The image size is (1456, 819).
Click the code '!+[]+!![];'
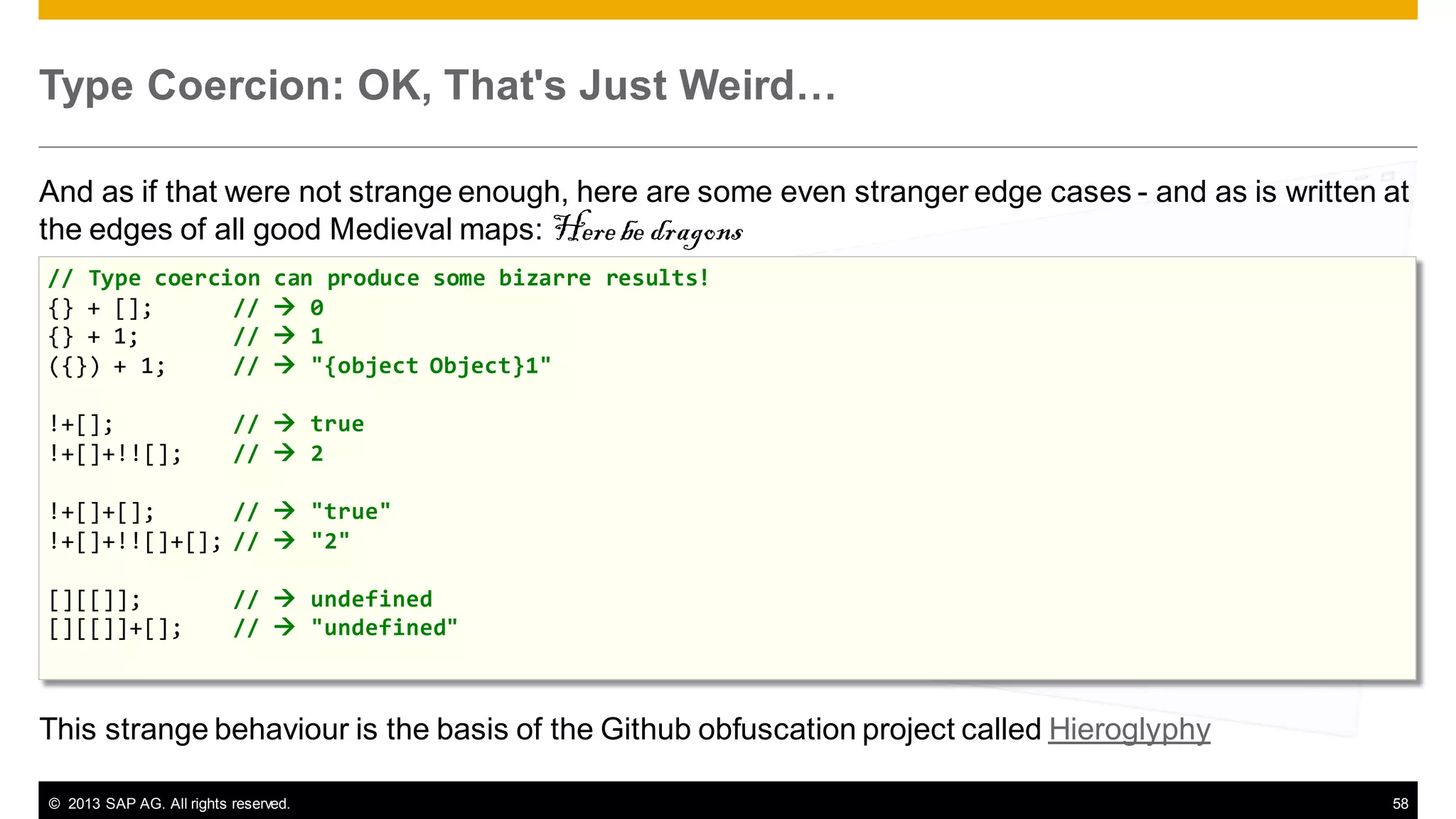(x=115, y=454)
